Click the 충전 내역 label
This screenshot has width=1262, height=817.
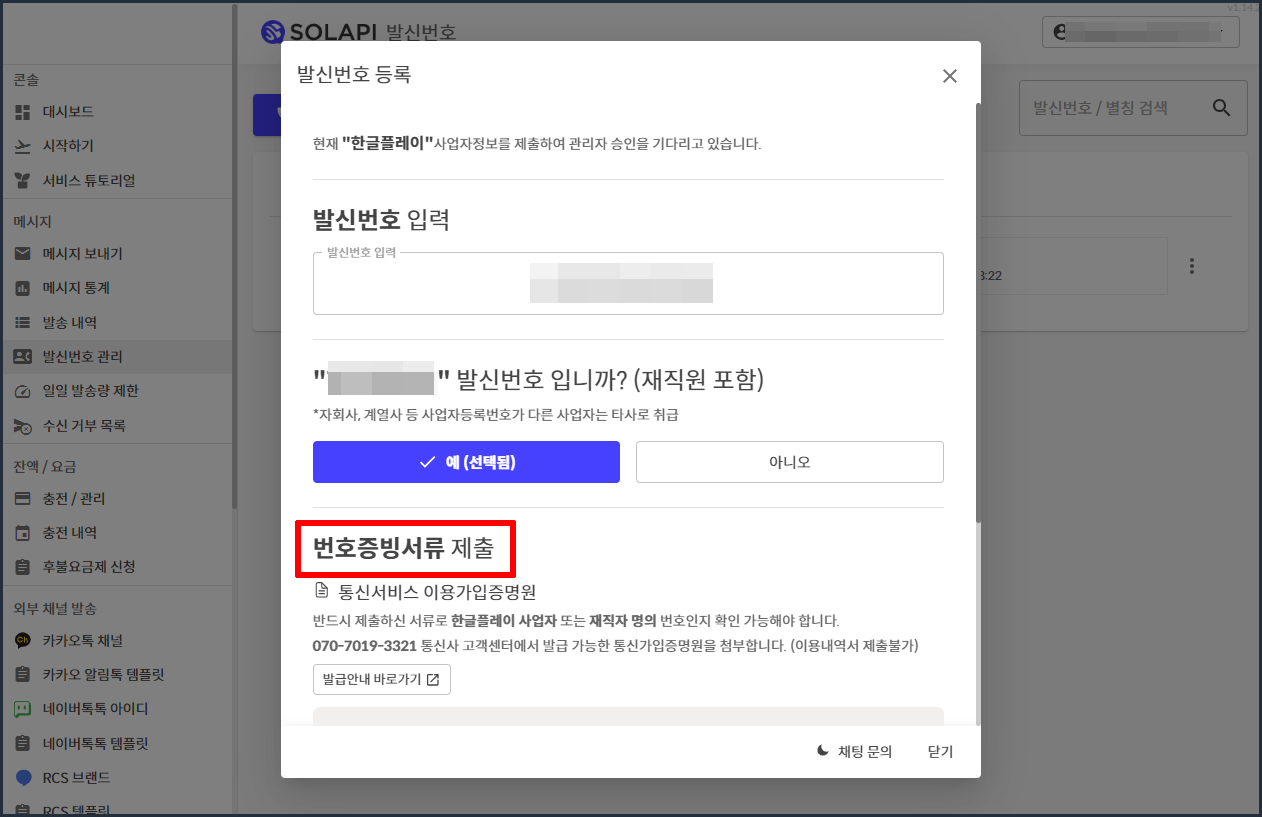point(70,533)
